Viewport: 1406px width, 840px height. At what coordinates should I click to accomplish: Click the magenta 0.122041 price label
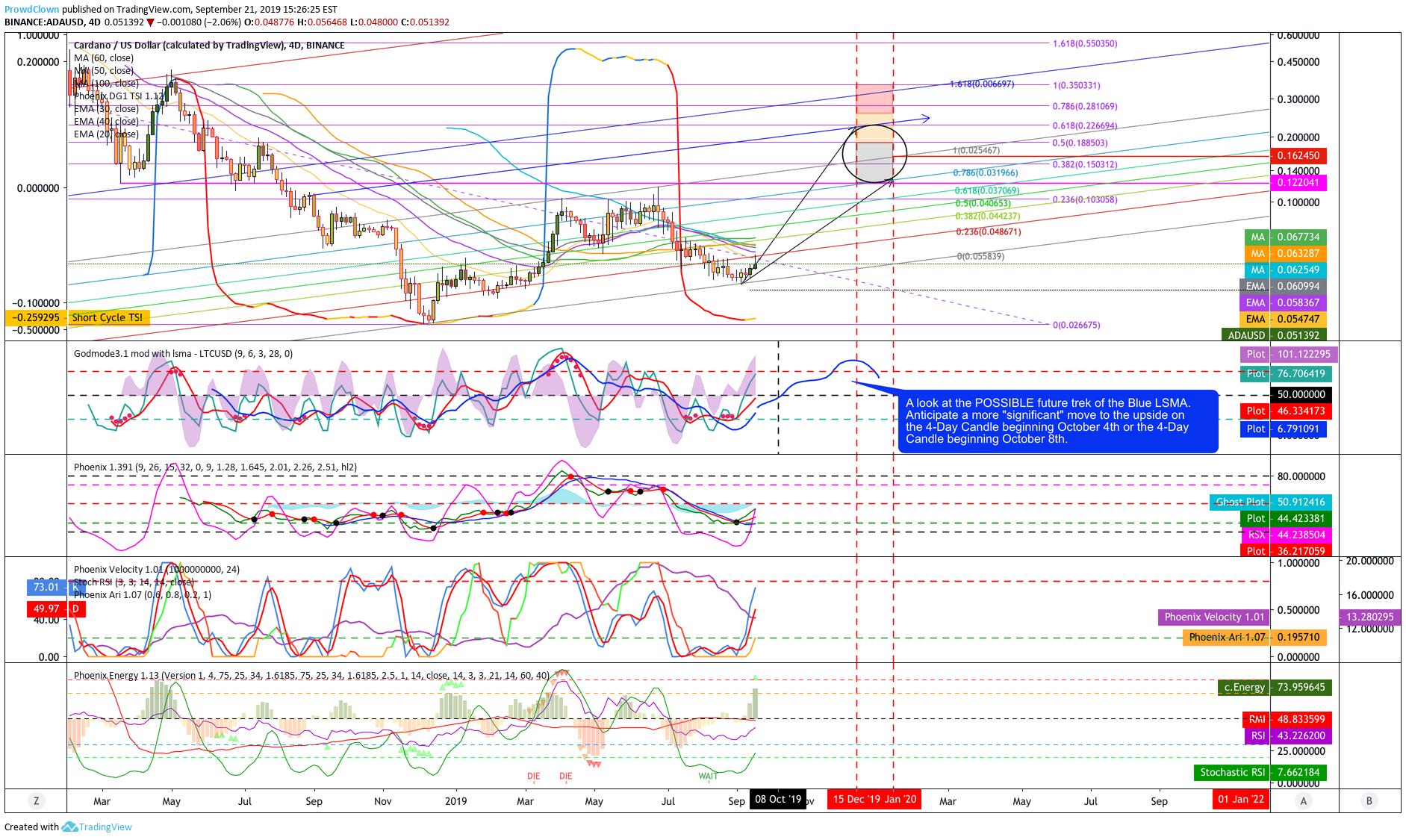tap(1298, 182)
